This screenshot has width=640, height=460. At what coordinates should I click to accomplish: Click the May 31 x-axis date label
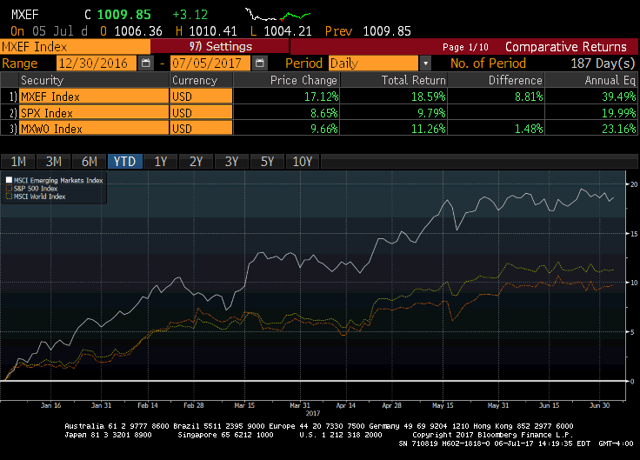point(498,405)
